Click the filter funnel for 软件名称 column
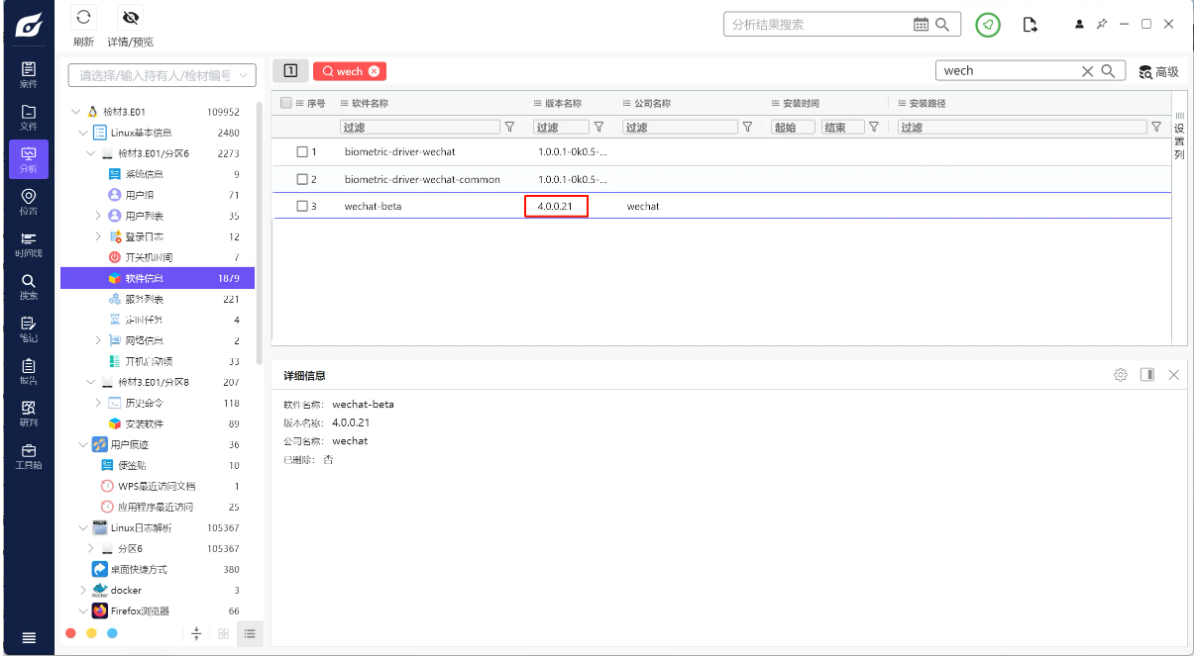 (x=510, y=127)
